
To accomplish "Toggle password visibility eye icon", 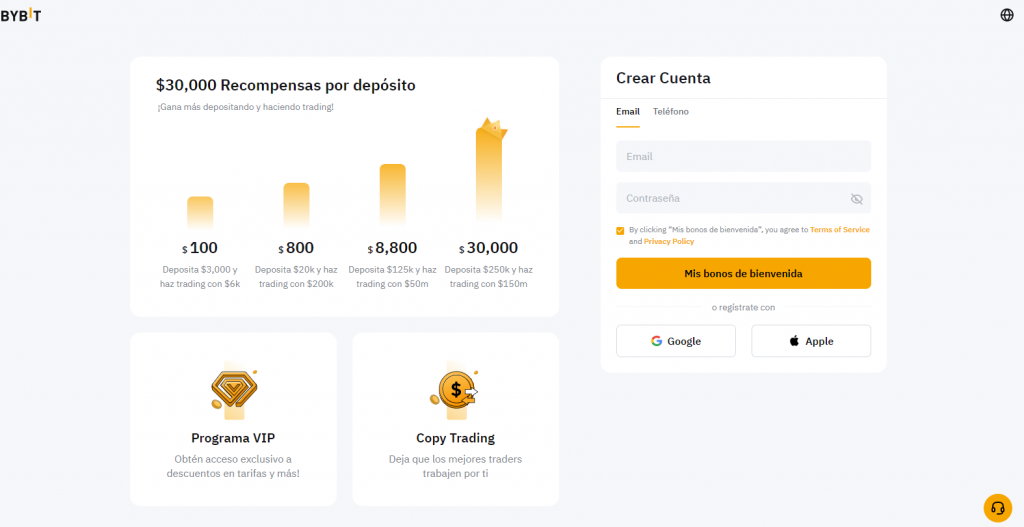I will [x=857, y=199].
